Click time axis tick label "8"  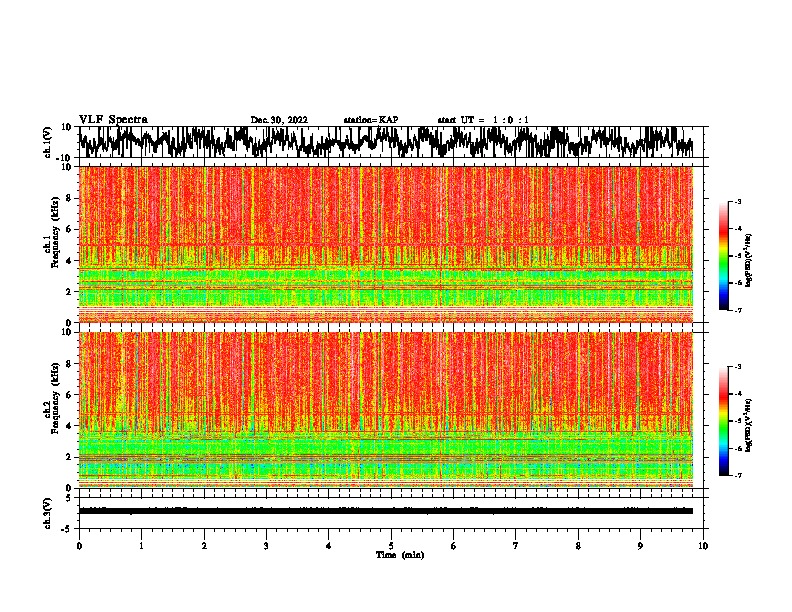pyautogui.click(x=578, y=545)
